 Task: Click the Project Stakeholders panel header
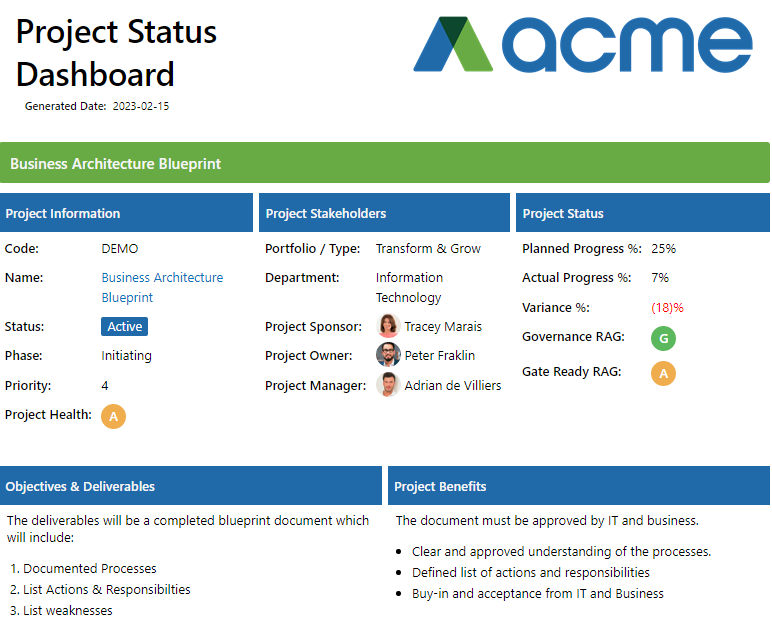pyautogui.click(x=384, y=213)
